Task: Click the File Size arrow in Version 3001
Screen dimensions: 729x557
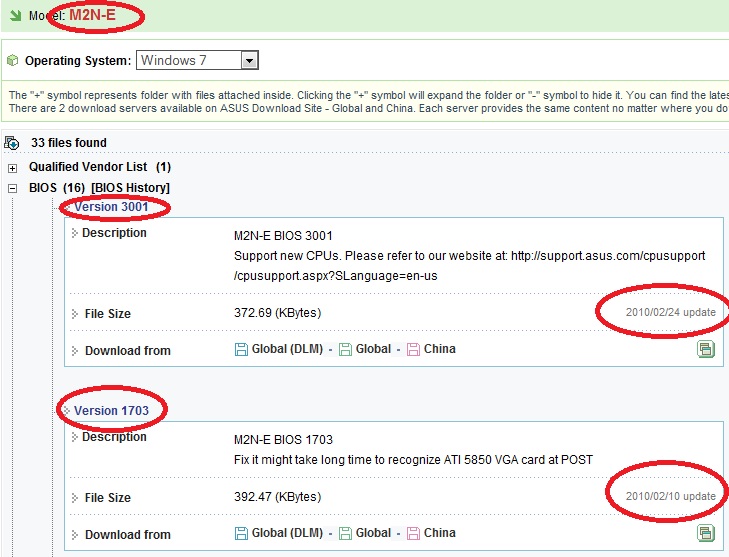Action: tap(74, 314)
